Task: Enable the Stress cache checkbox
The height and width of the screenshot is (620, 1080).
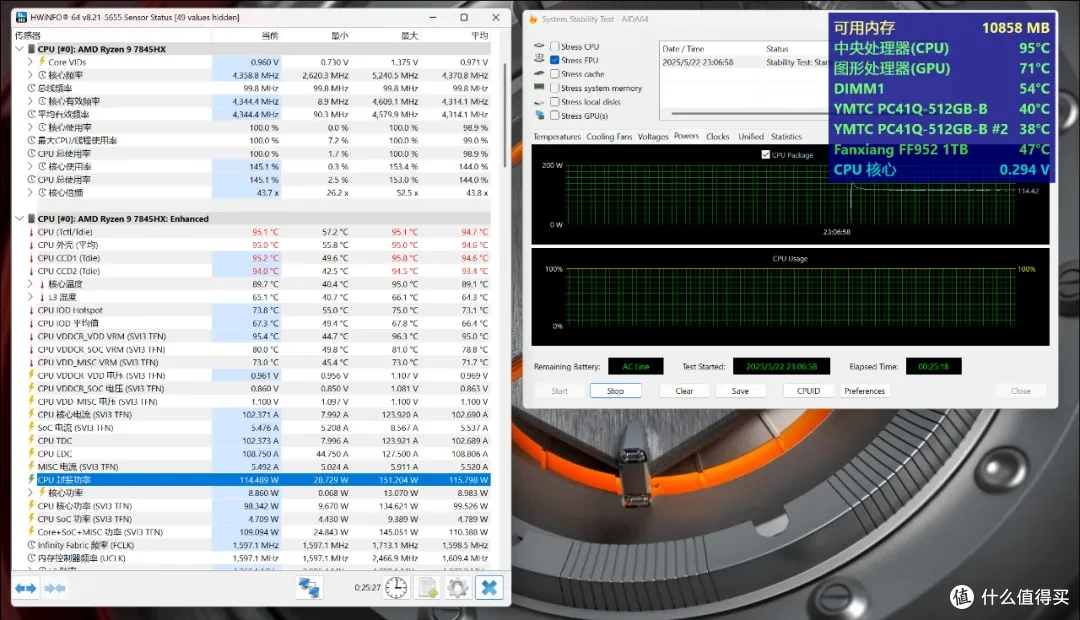Action: (x=554, y=74)
